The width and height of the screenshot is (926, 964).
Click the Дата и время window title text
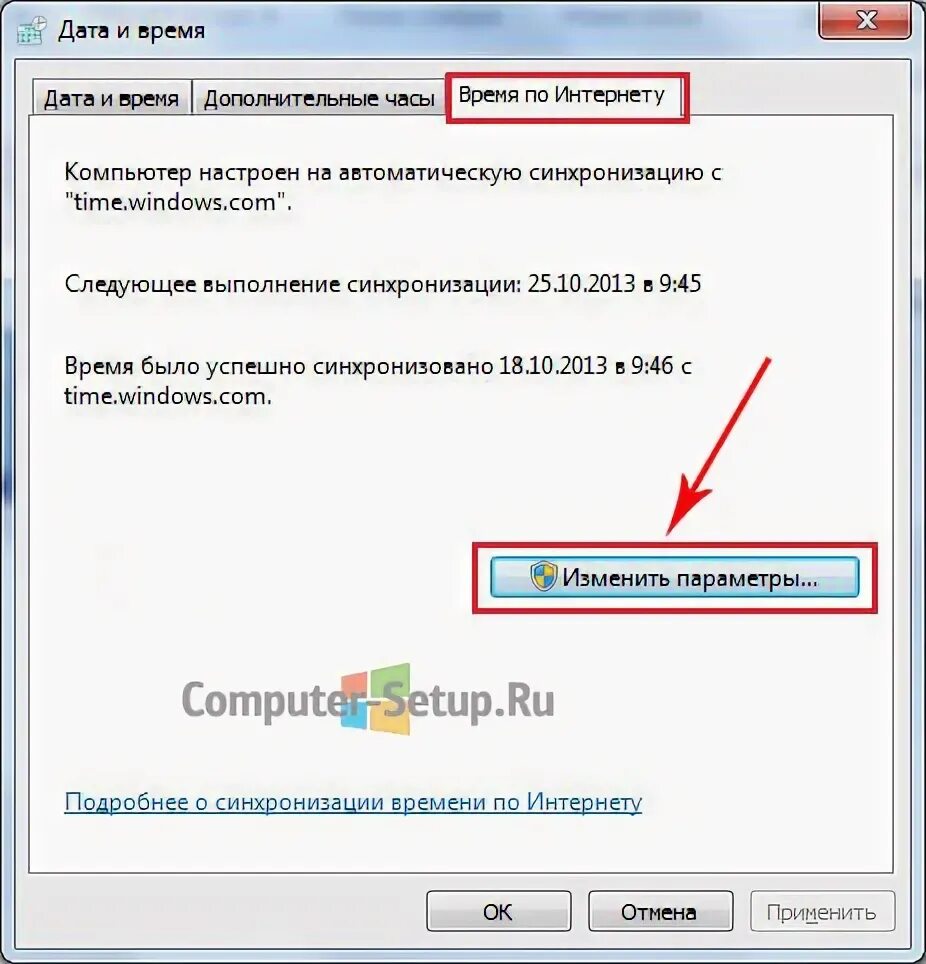[x=131, y=31]
